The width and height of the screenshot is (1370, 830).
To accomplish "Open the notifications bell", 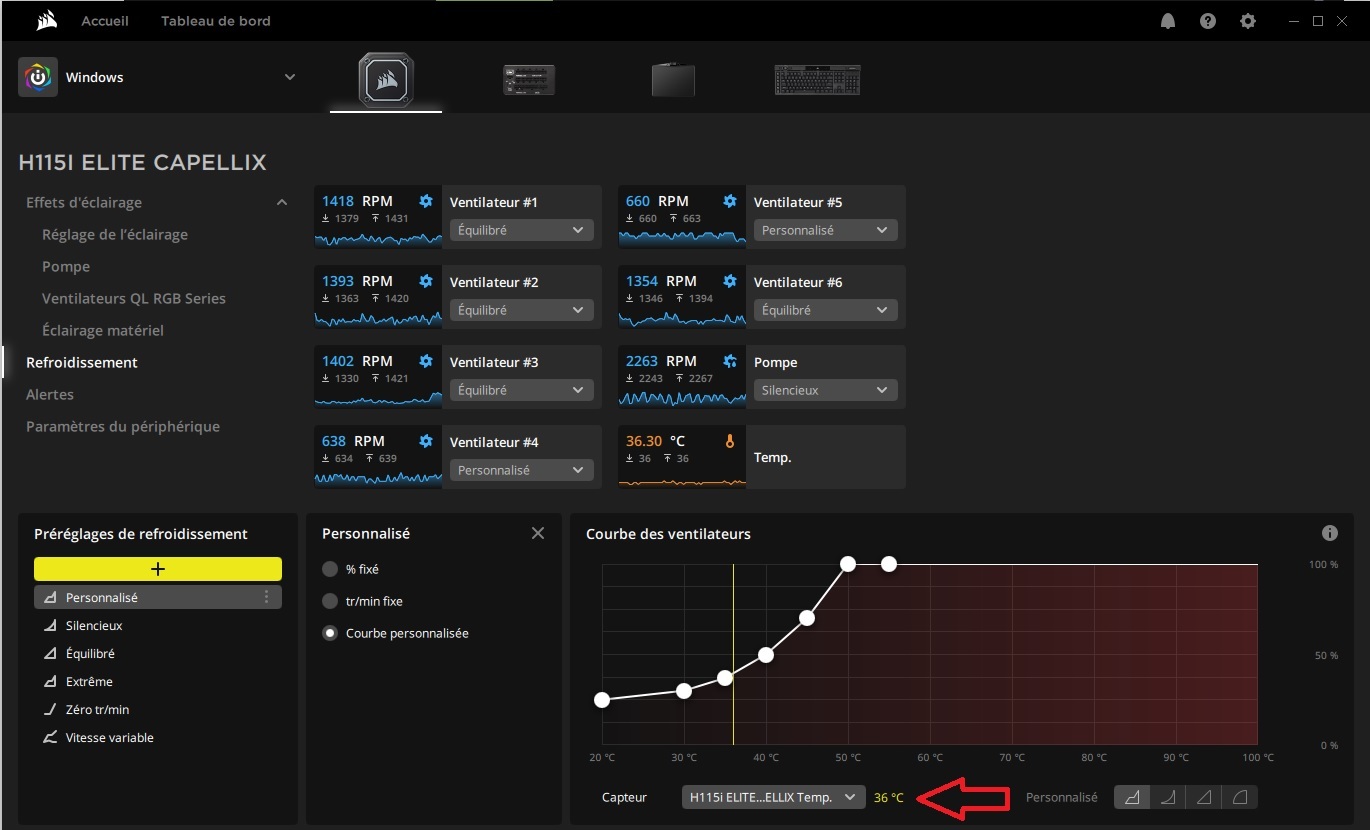I will tap(1168, 21).
